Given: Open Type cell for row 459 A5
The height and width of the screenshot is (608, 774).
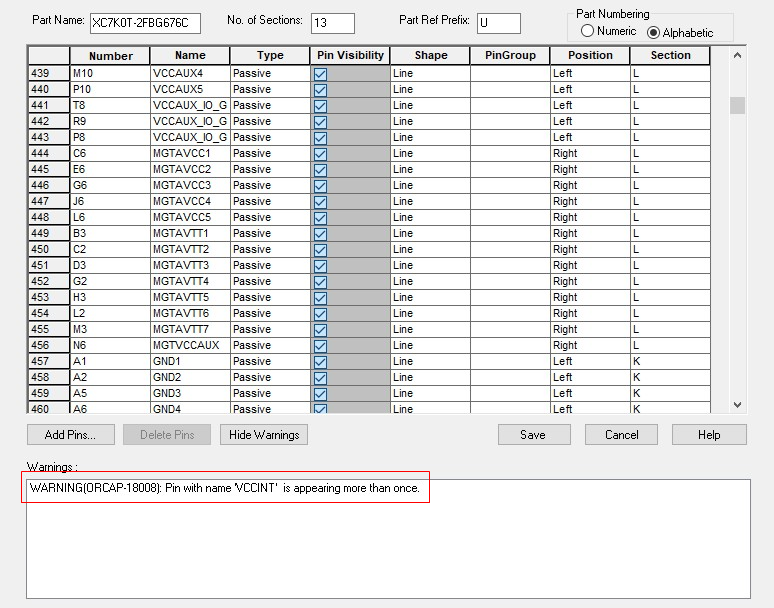Looking at the screenshot, I should pyautogui.click(x=270, y=393).
